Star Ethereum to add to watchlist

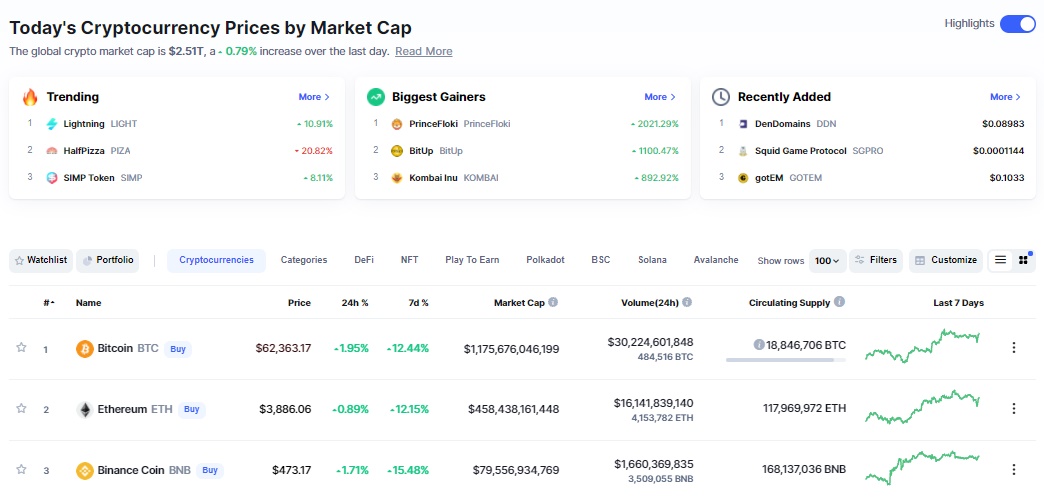click(21, 409)
